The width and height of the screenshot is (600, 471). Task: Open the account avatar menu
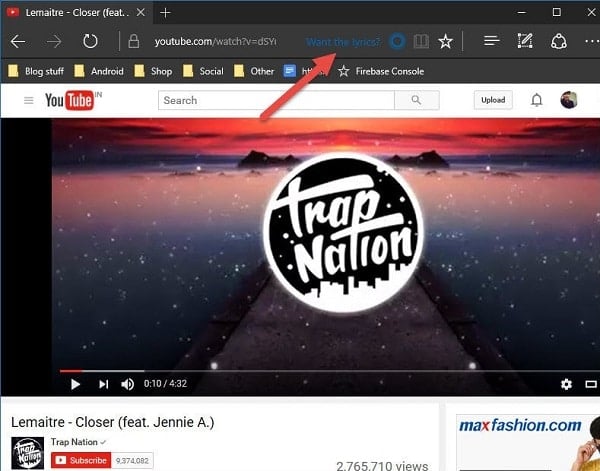(x=569, y=100)
